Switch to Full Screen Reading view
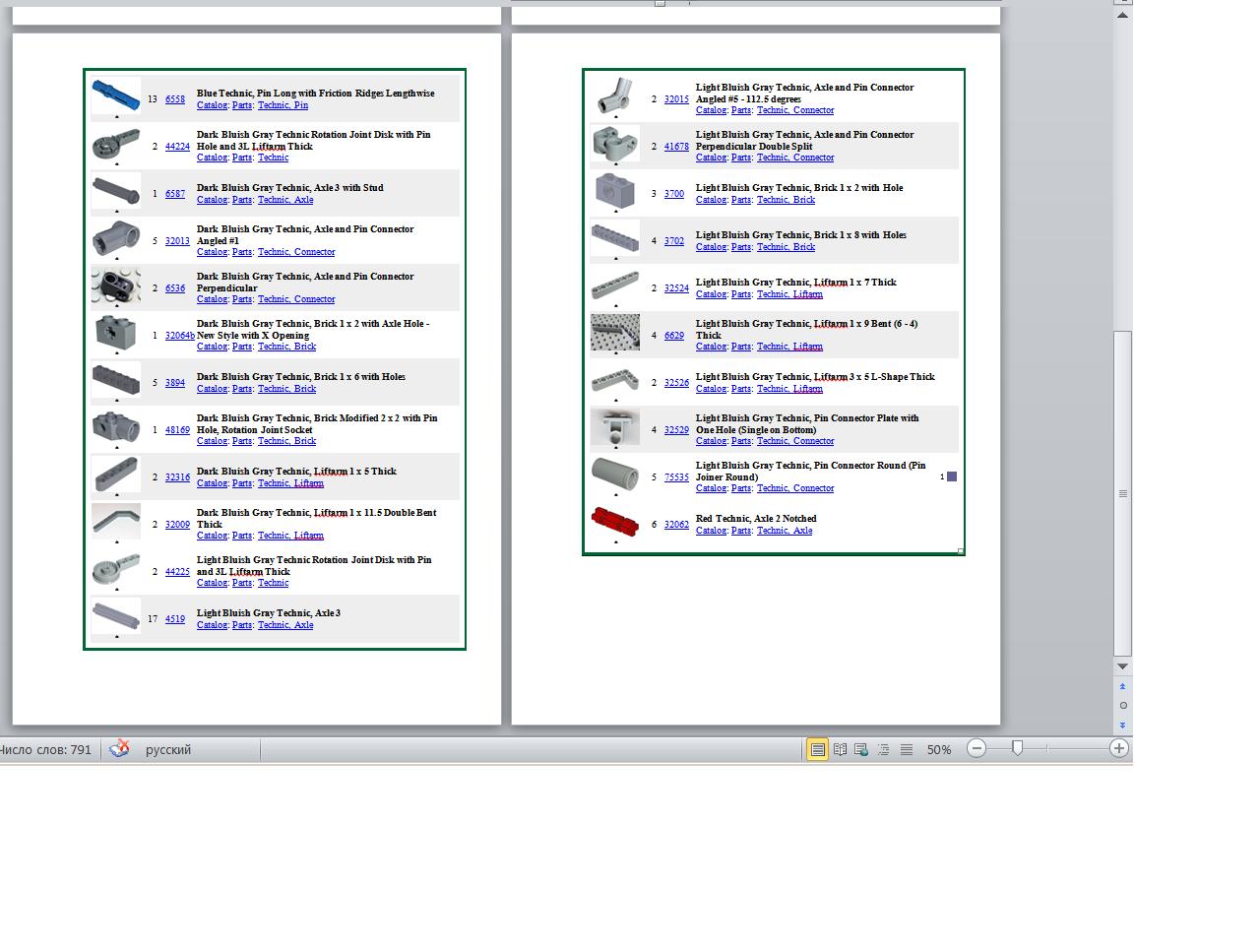Image resolution: width=1260 pixels, height=952 pixels. 840,749
